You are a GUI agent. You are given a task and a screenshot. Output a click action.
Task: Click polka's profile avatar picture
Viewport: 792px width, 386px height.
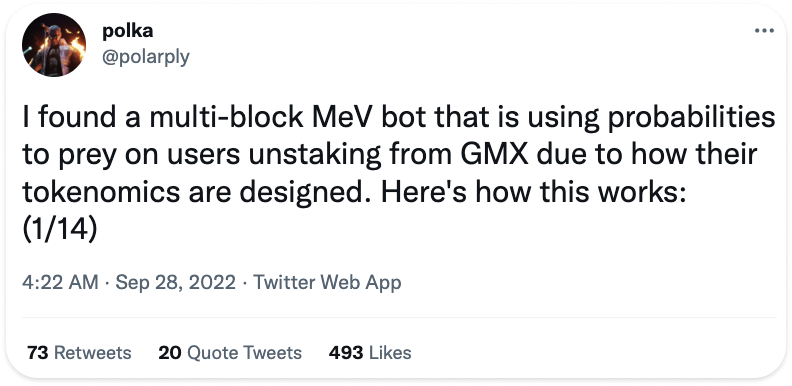pos(54,45)
